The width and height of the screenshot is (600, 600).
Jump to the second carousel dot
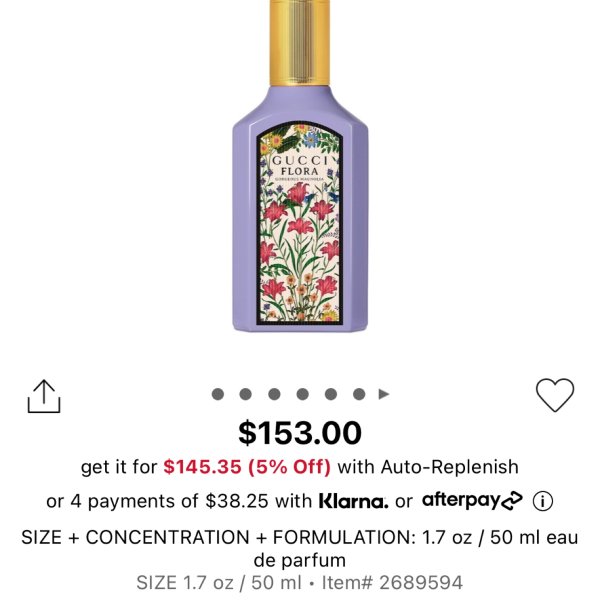245,394
